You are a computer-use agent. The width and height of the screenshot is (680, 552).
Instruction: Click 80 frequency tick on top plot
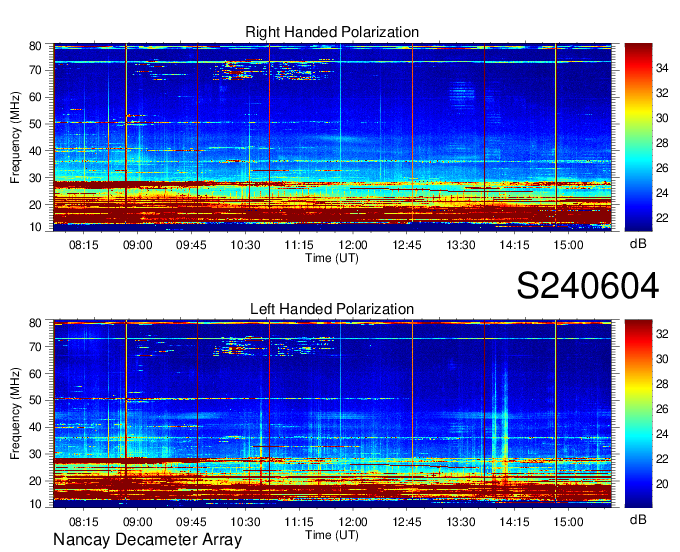(x=36, y=46)
